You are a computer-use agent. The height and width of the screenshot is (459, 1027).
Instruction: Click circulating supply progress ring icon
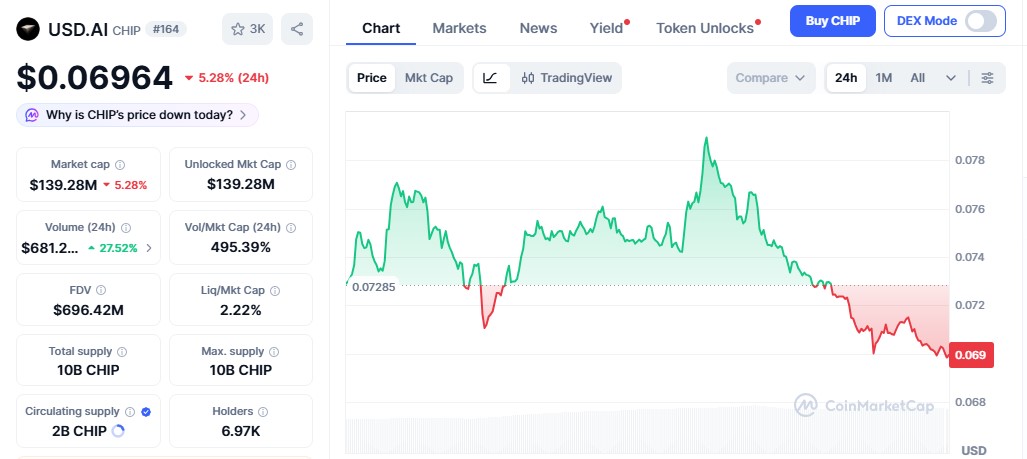click(119, 431)
